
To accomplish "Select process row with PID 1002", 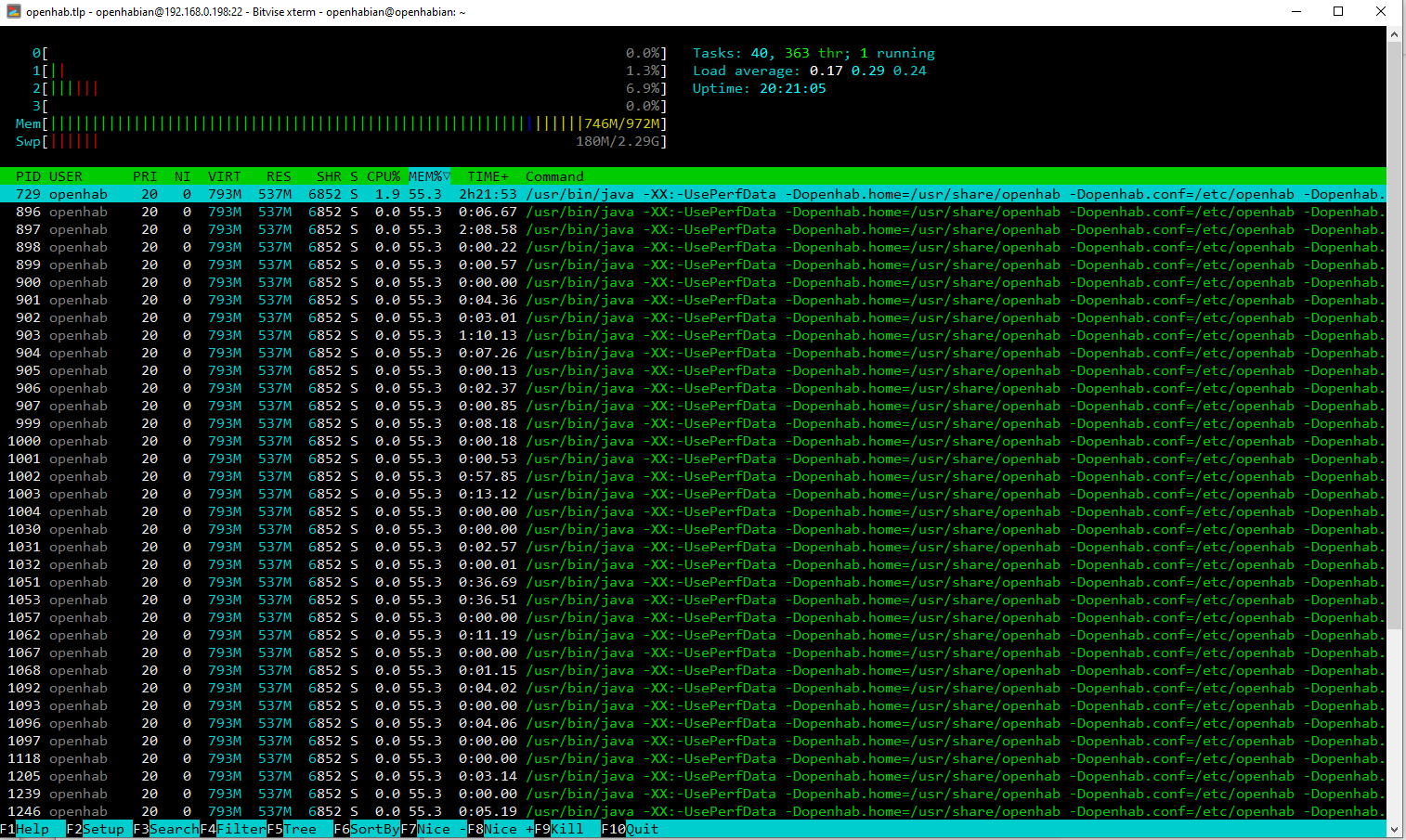I will (693, 476).
